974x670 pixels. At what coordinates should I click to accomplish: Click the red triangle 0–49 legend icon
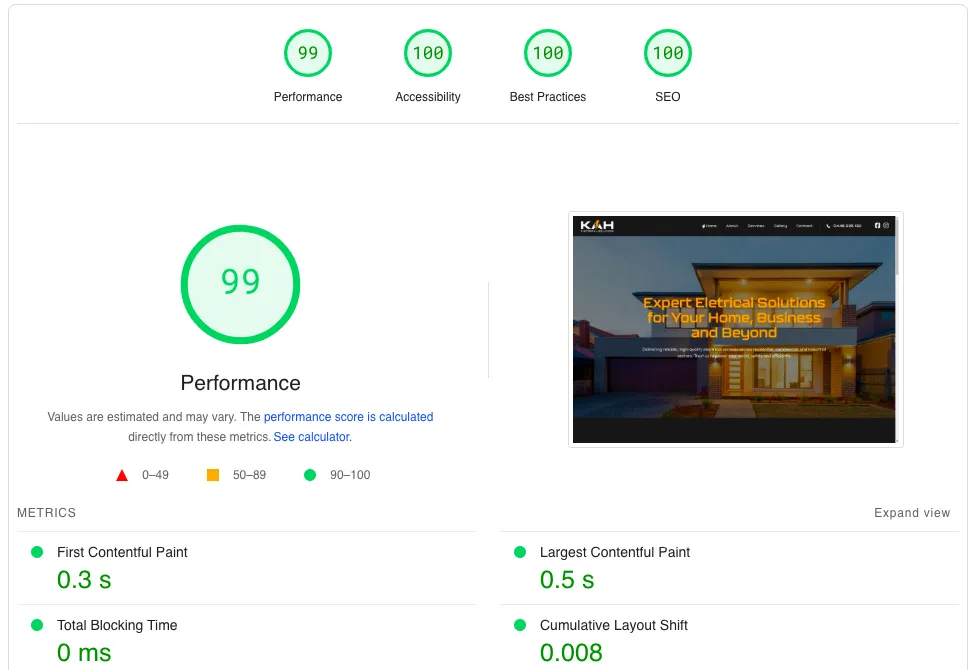click(122, 475)
